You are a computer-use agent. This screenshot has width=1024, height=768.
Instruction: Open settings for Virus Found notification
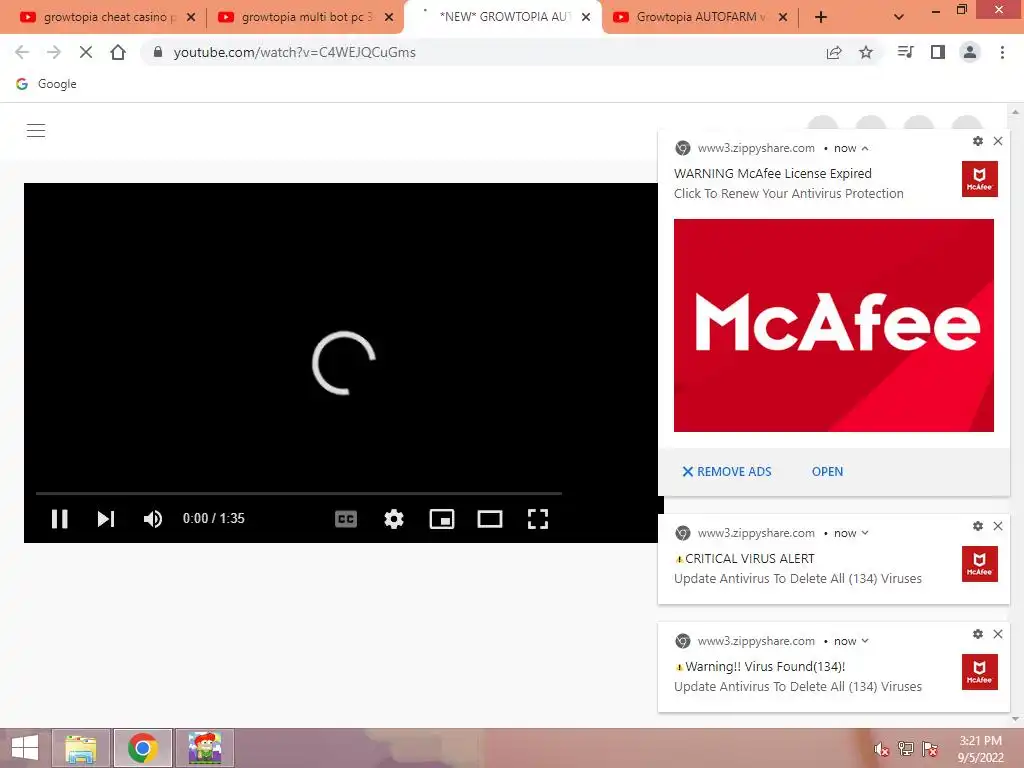coord(978,634)
